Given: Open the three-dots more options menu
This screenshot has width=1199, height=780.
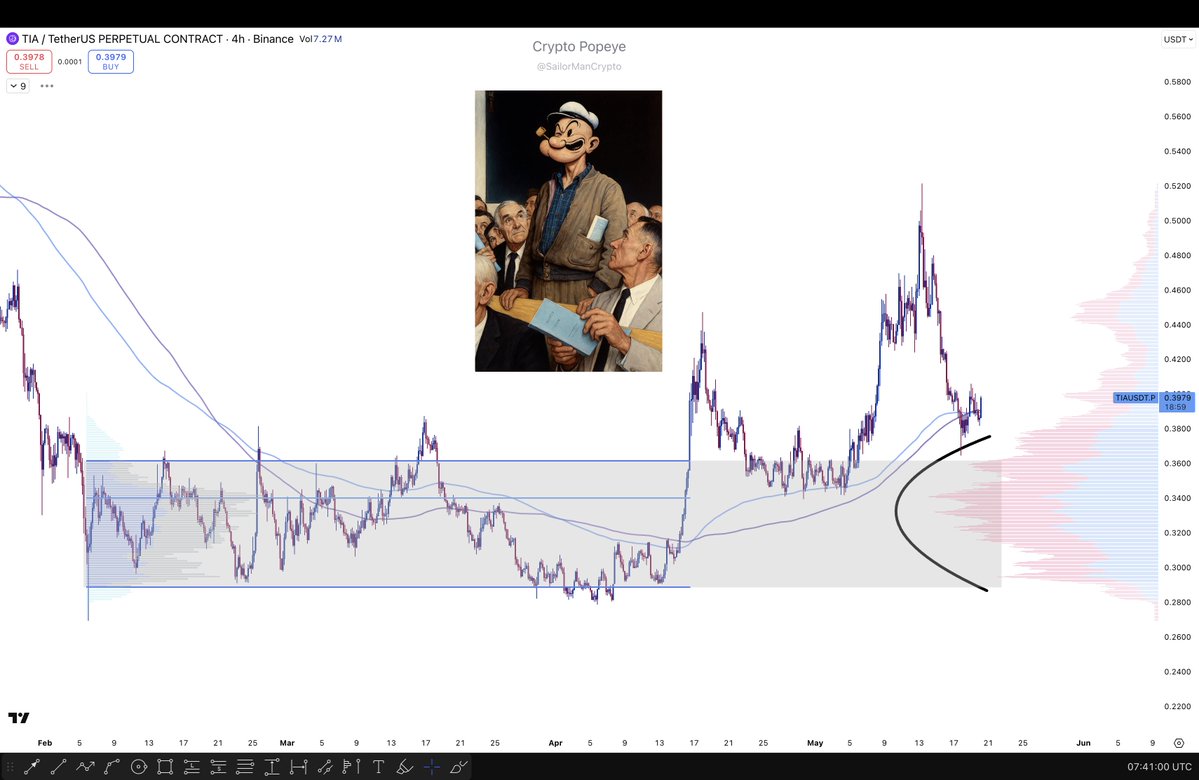Looking at the screenshot, I should 47,86.
